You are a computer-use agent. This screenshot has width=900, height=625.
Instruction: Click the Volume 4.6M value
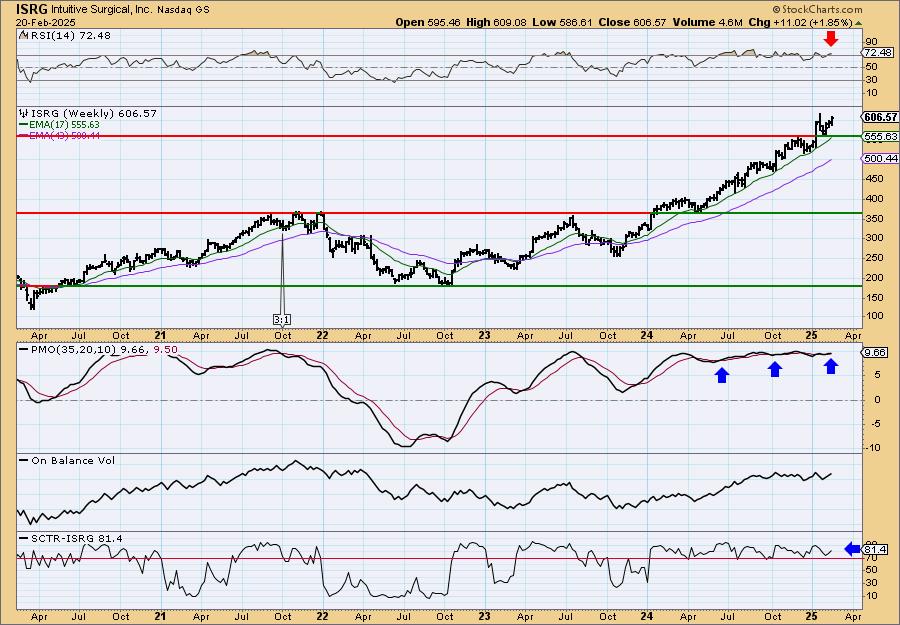[708, 22]
